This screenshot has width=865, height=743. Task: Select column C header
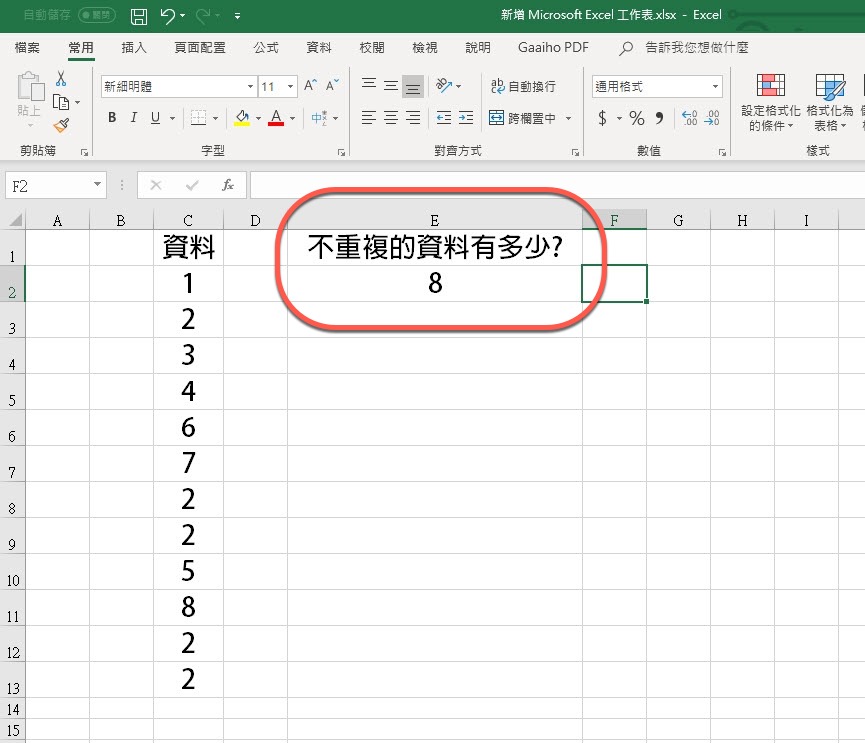coord(188,220)
